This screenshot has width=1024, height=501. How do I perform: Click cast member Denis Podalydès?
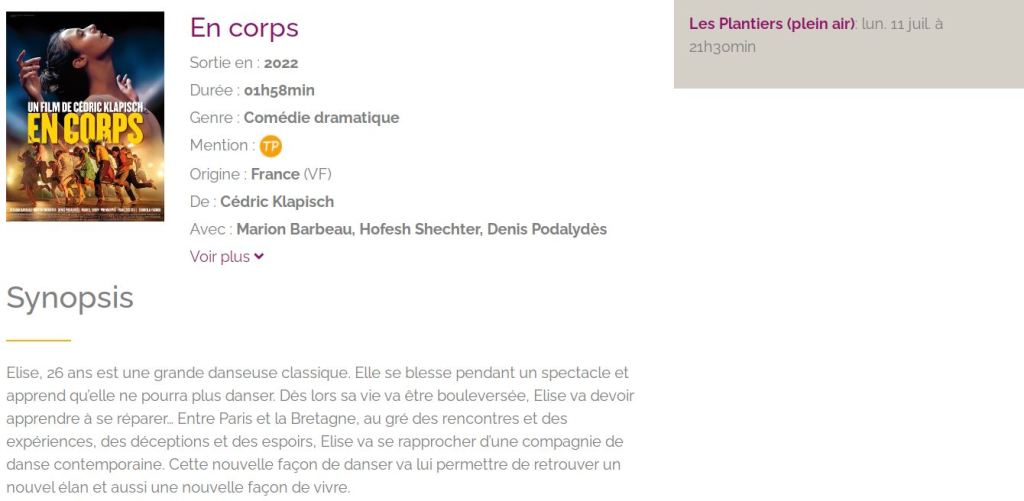[x=547, y=229]
